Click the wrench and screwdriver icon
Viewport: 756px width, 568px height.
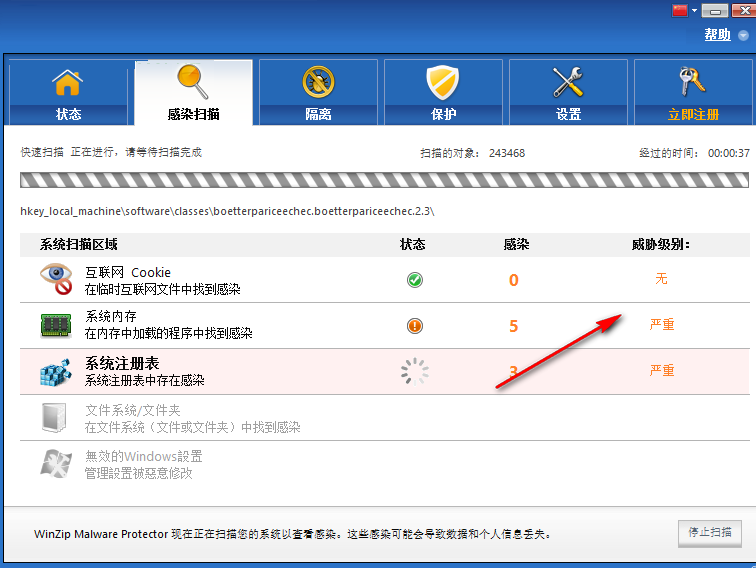[568, 81]
